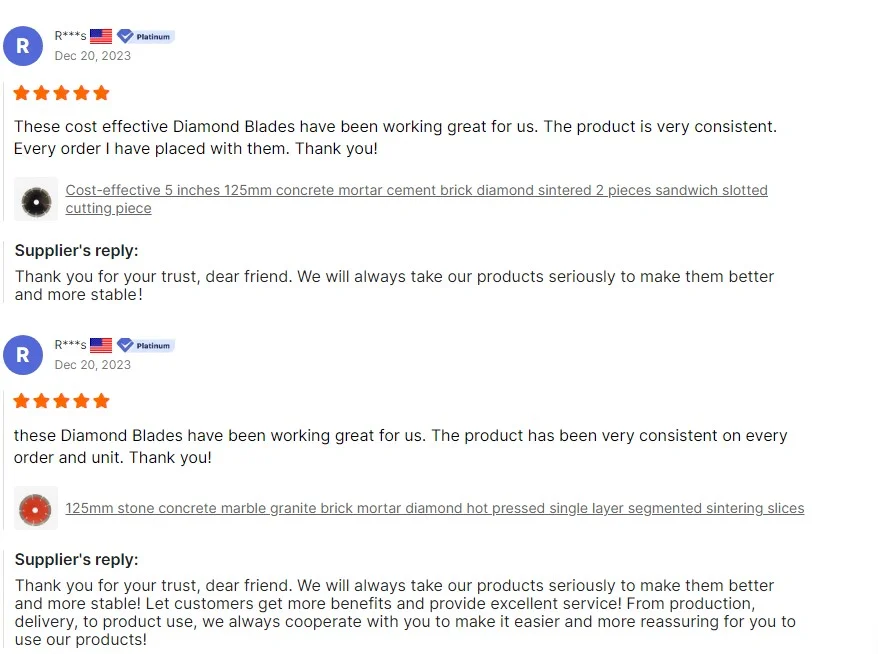The image size is (878, 654).
Task: Click second reviewer's blue R avatar
Action: 23,355
